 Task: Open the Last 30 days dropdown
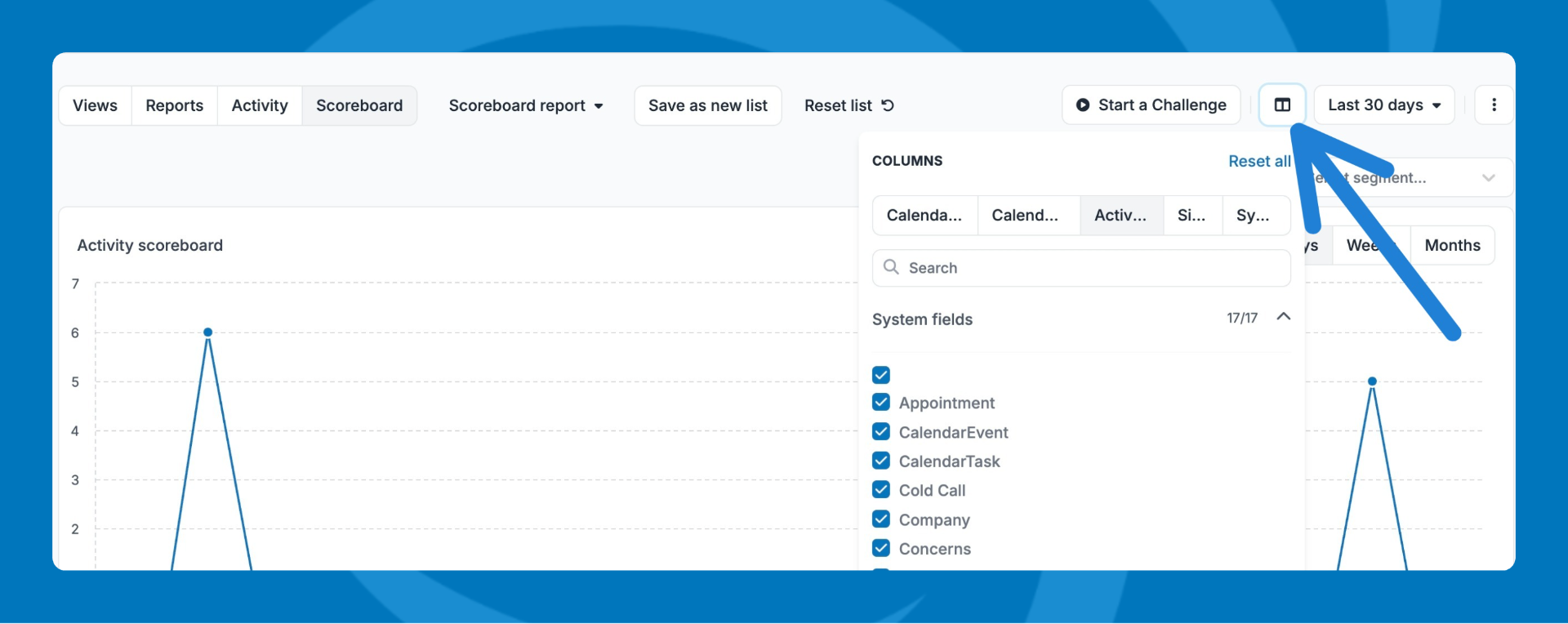click(1383, 105)
